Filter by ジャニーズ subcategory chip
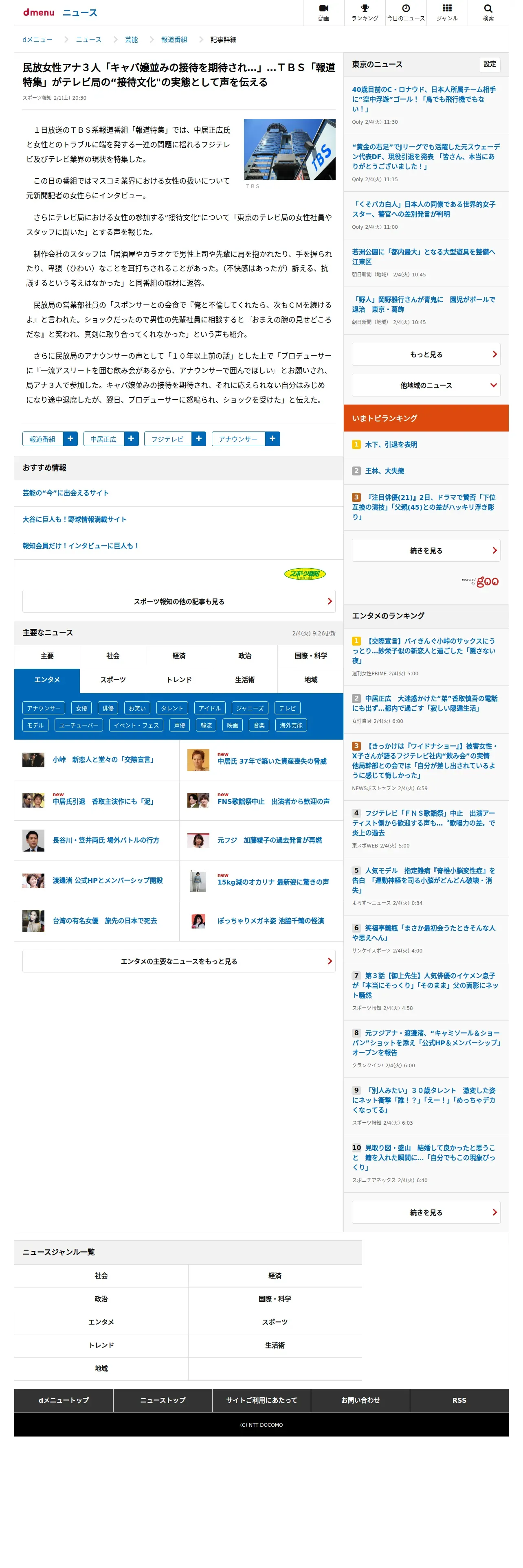The image size is (523, 1568). (250, 708)
